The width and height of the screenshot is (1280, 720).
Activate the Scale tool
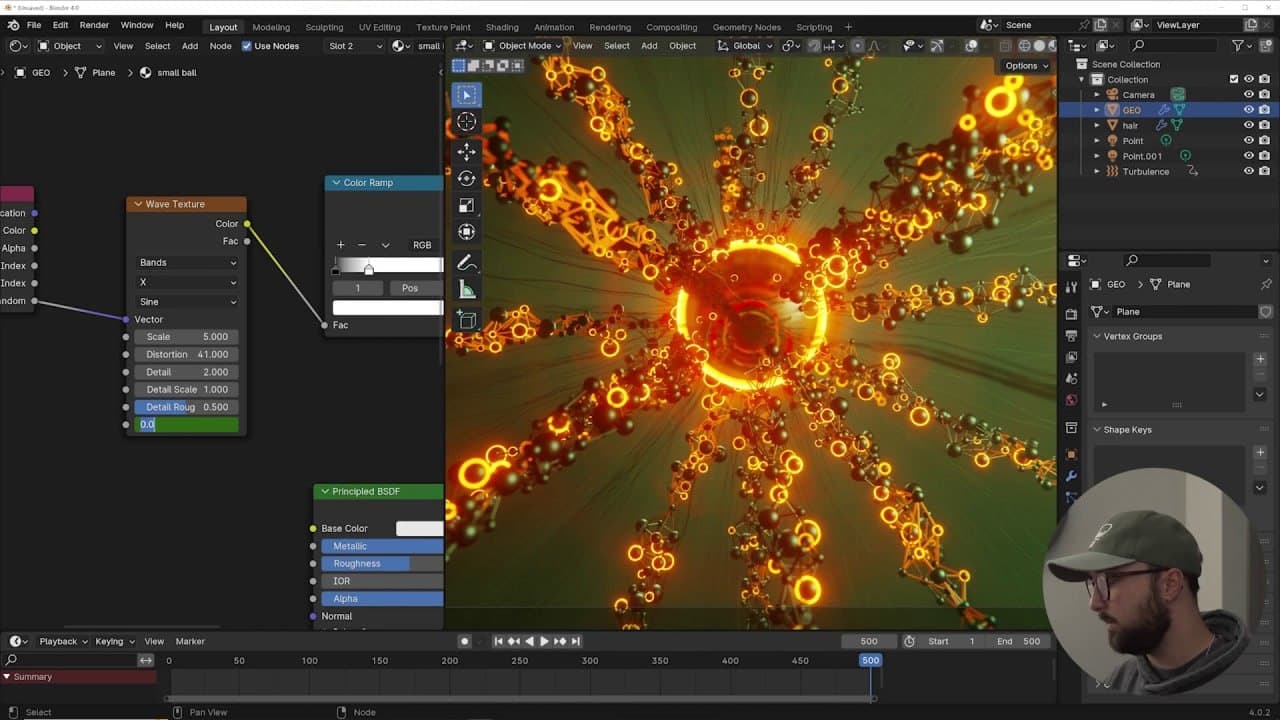pyautogui.click(x=466, y=205)
